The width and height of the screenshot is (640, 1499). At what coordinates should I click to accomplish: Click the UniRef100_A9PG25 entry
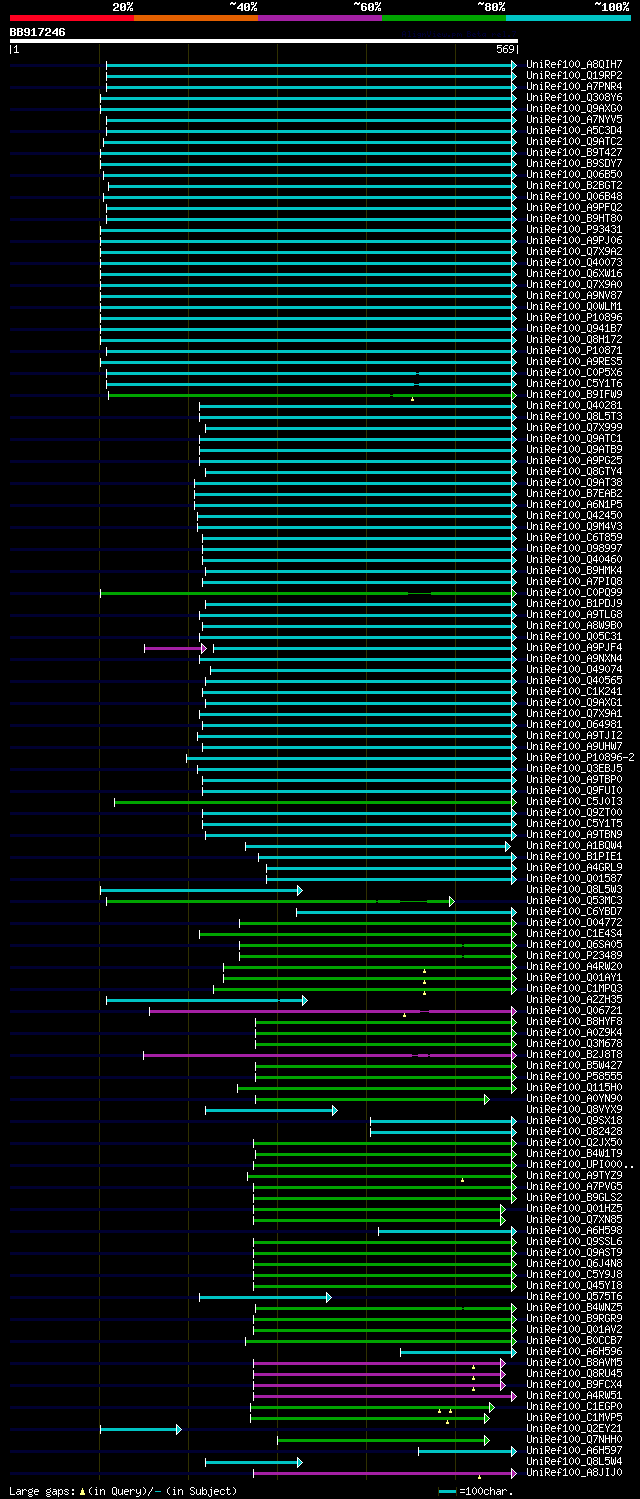(x=574, y=460)
